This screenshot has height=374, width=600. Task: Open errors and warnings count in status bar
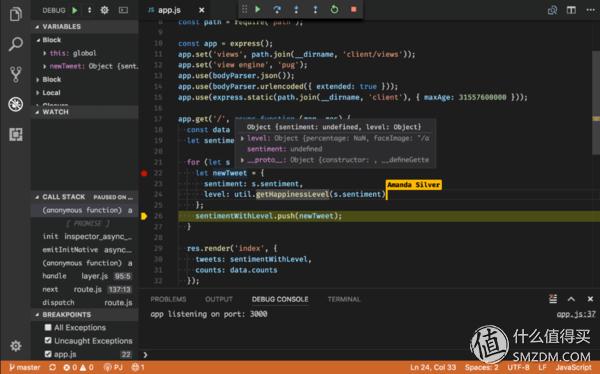pos(78,367)
